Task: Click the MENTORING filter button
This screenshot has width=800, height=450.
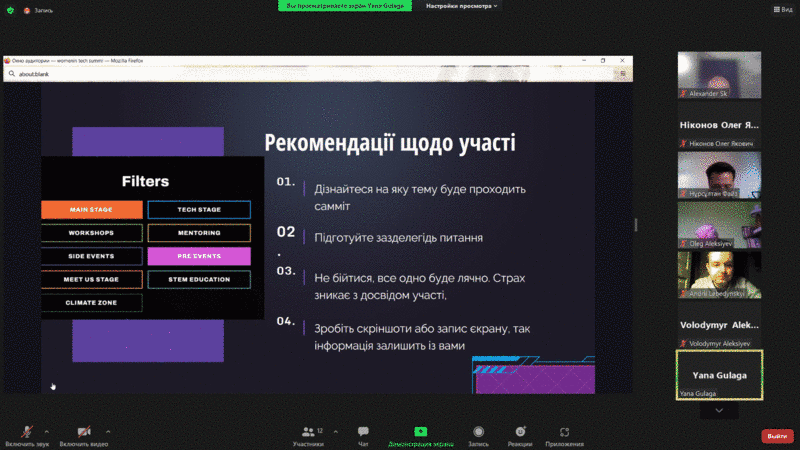Action: (x=199, y=233)
